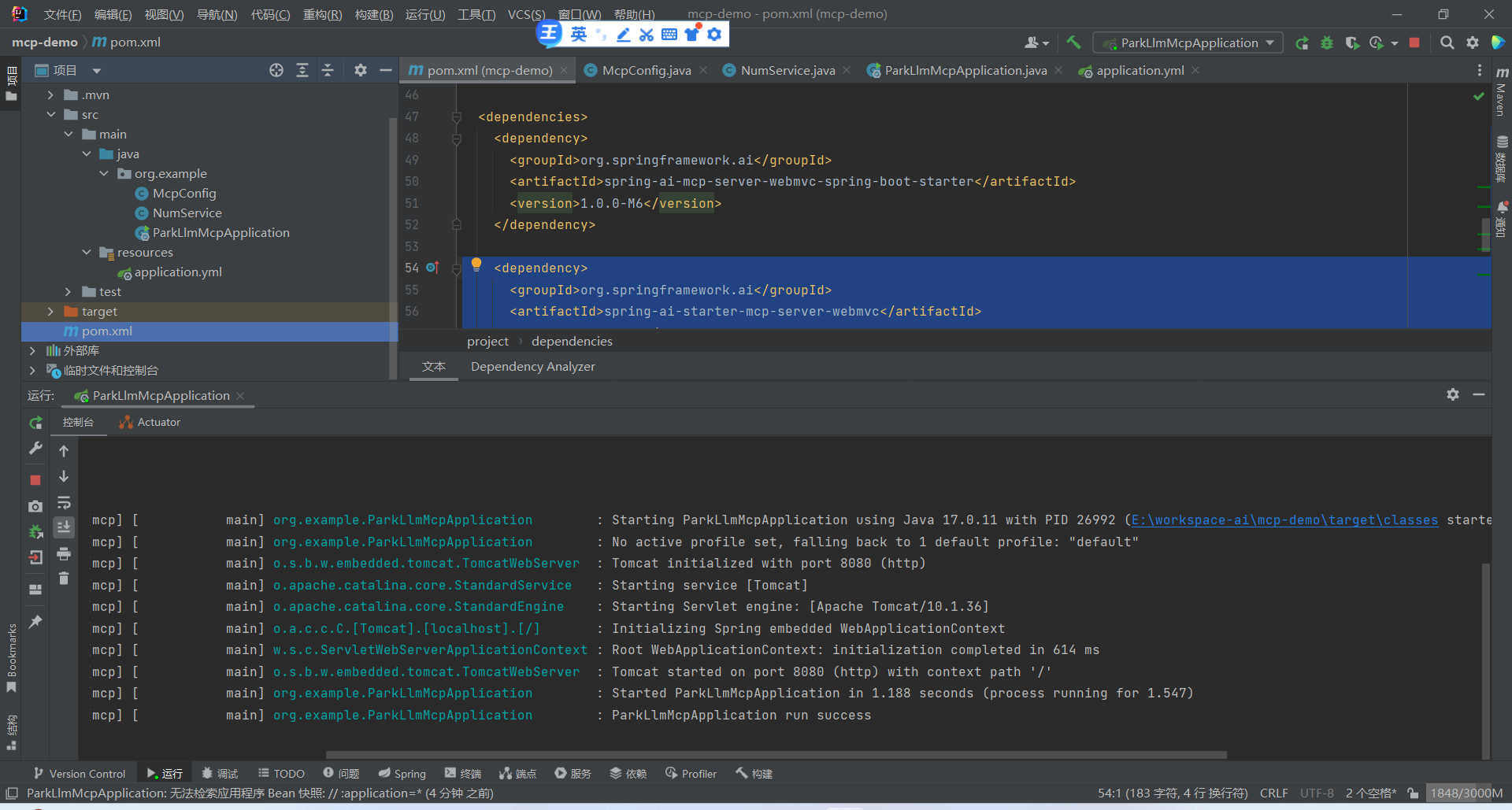1512x810 pixels.
Task: Run with coverage icon in toolbar
Action: 1352,43
